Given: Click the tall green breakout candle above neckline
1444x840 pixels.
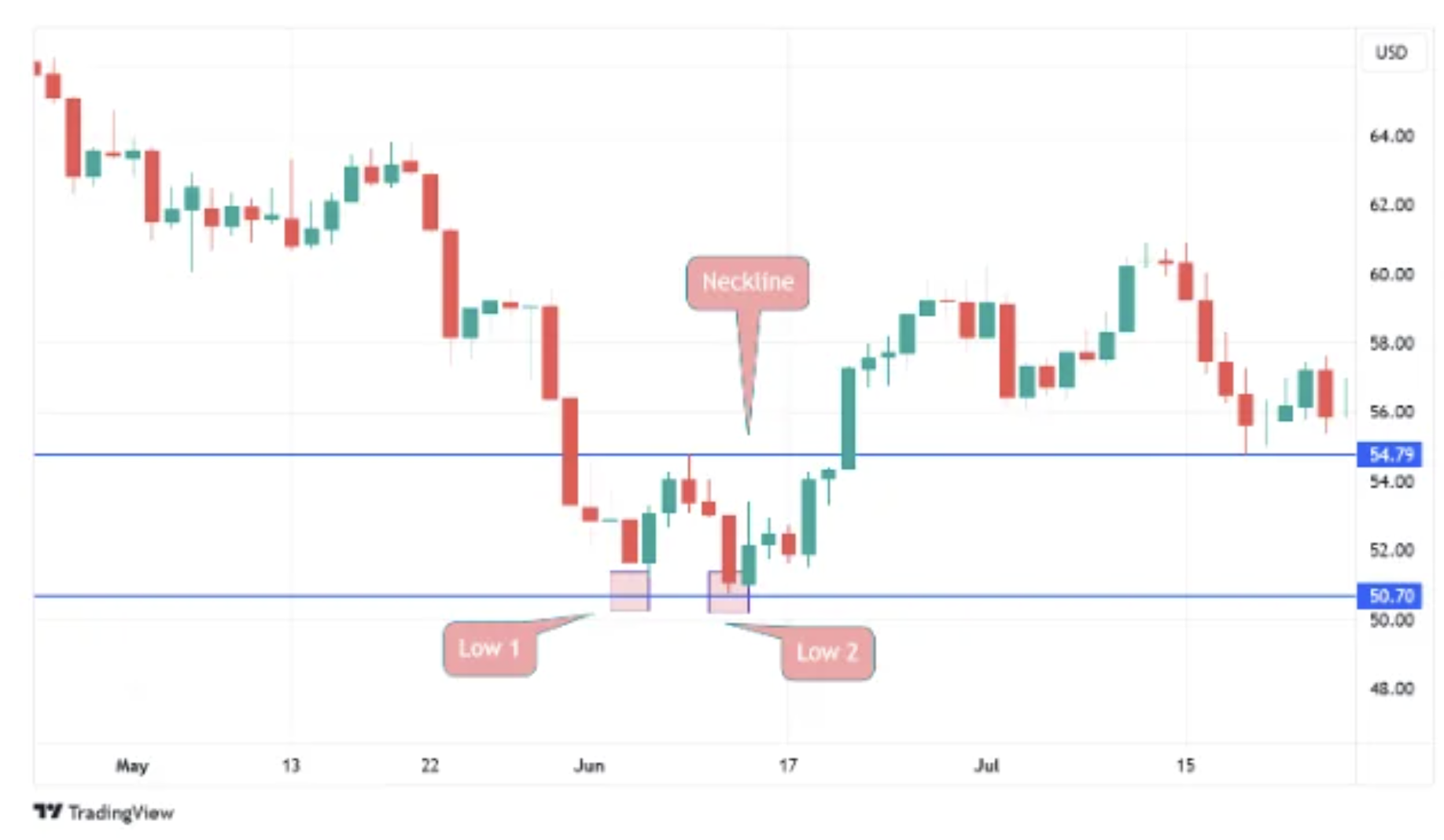Looking at the screenshot, I should [848, 418].
